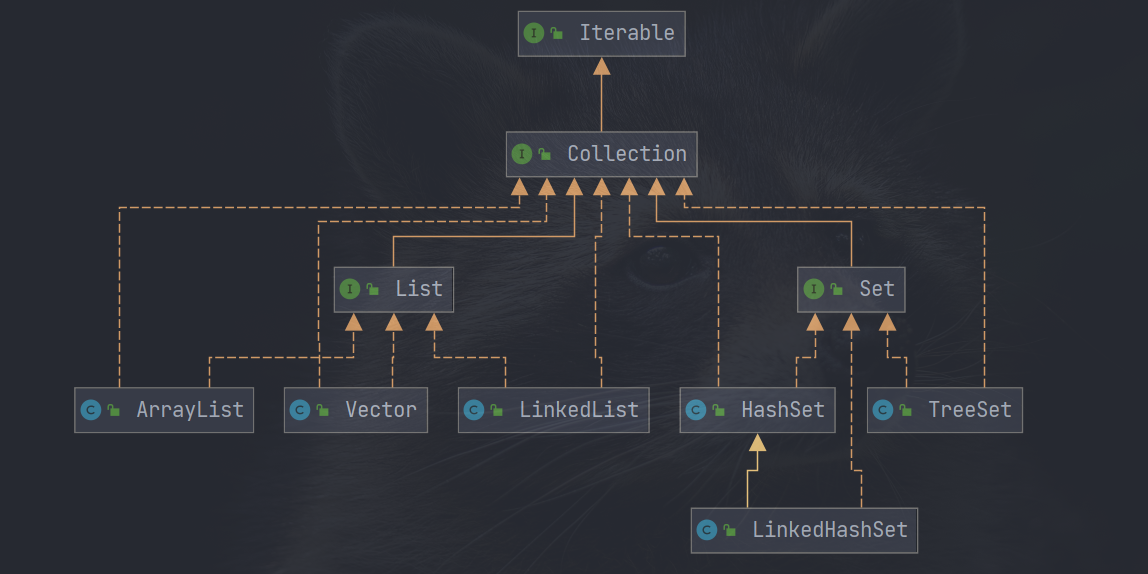
Task: Select the ArrayList class name
Action: 189,410
